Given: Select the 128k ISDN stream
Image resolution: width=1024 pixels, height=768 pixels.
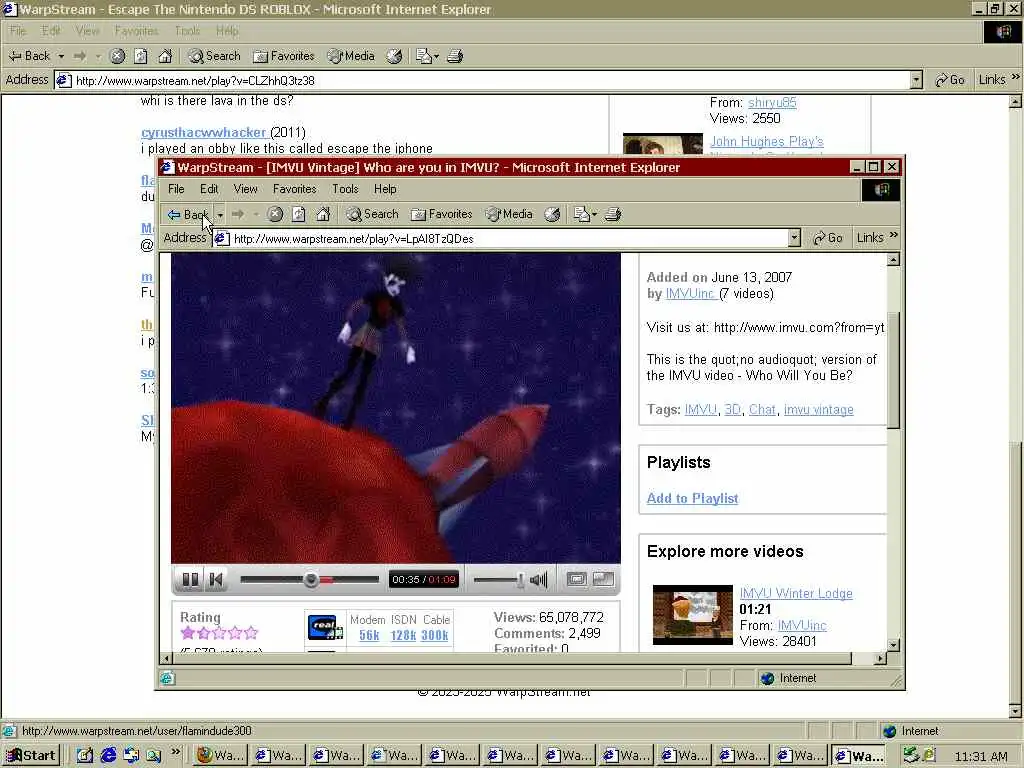Looking at the screenshot, I should (404, 635).
